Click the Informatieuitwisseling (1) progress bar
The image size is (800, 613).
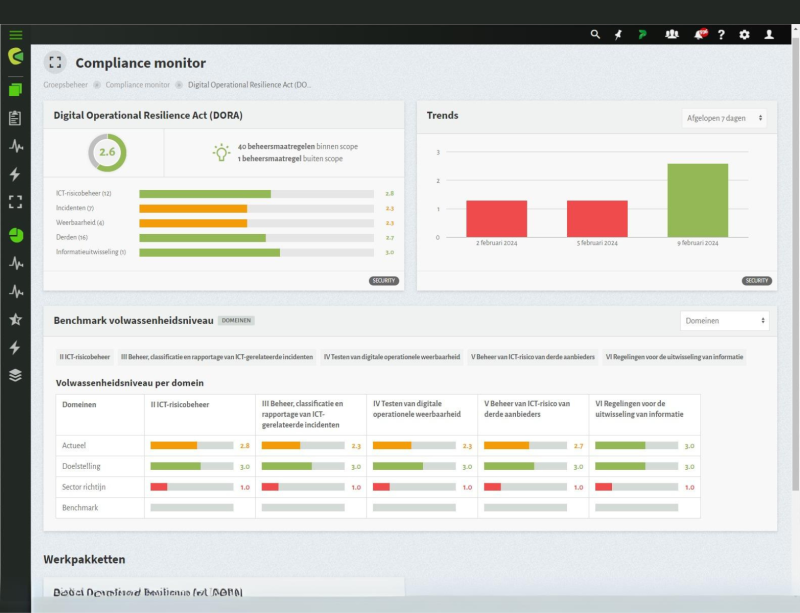(256, 253)
